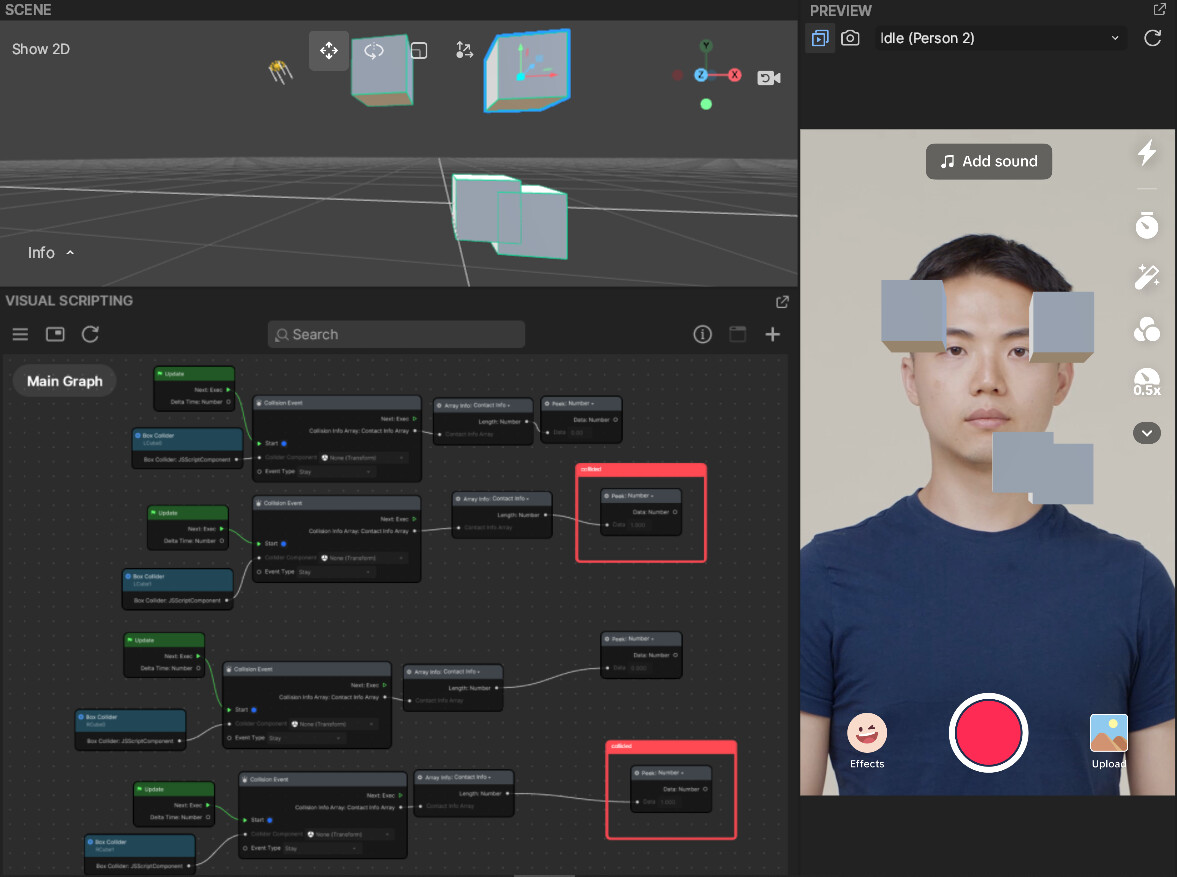Take a preview screenshot with the camera icon
This screenshot has height=877, width=1177.
click(x=850, y=38)
